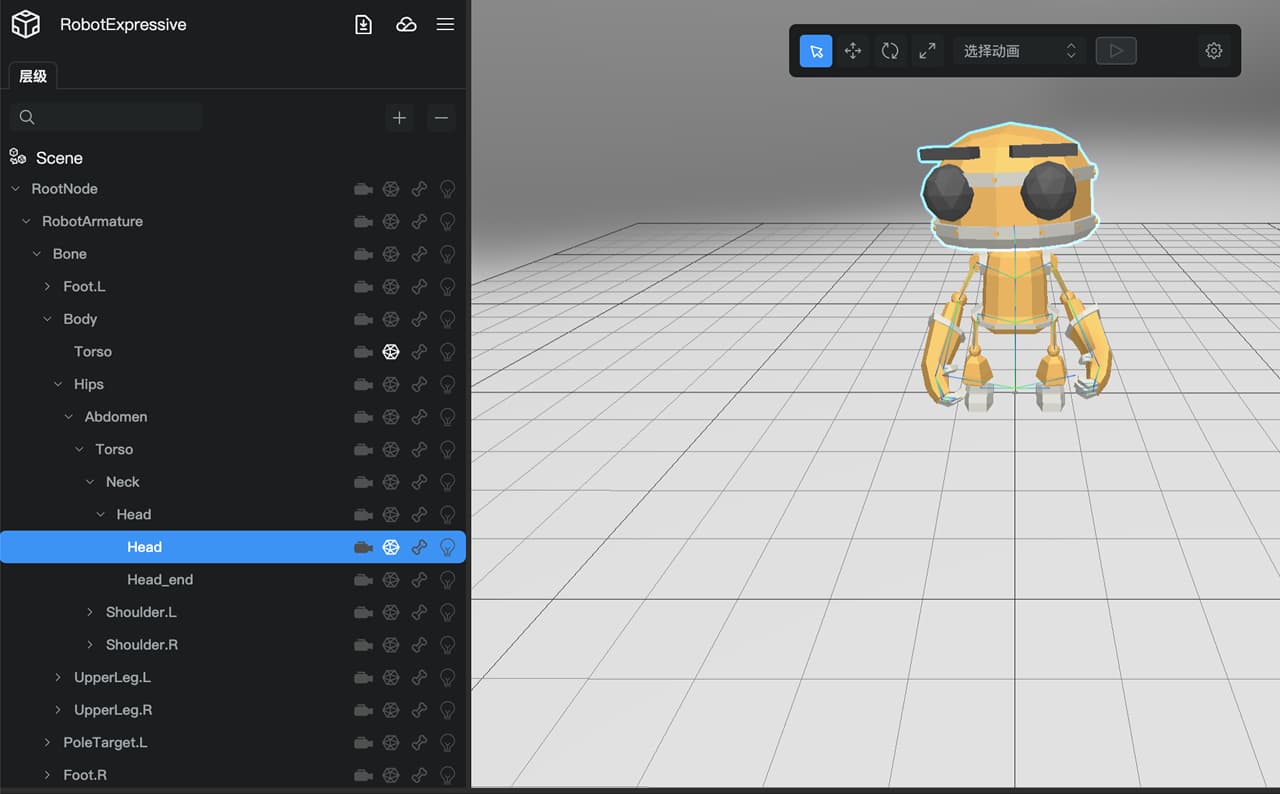The image size is (1280, 794).
Task: Open viewport settings gear
Action: pyautogui.click(x=1214, y=51)
